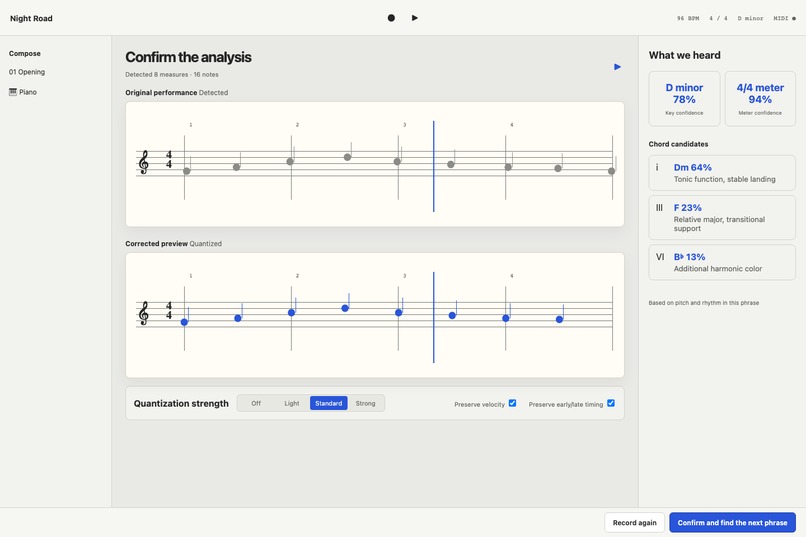
Task: Click the 4/4 time signature in Original staff
Action: point(169,159)
